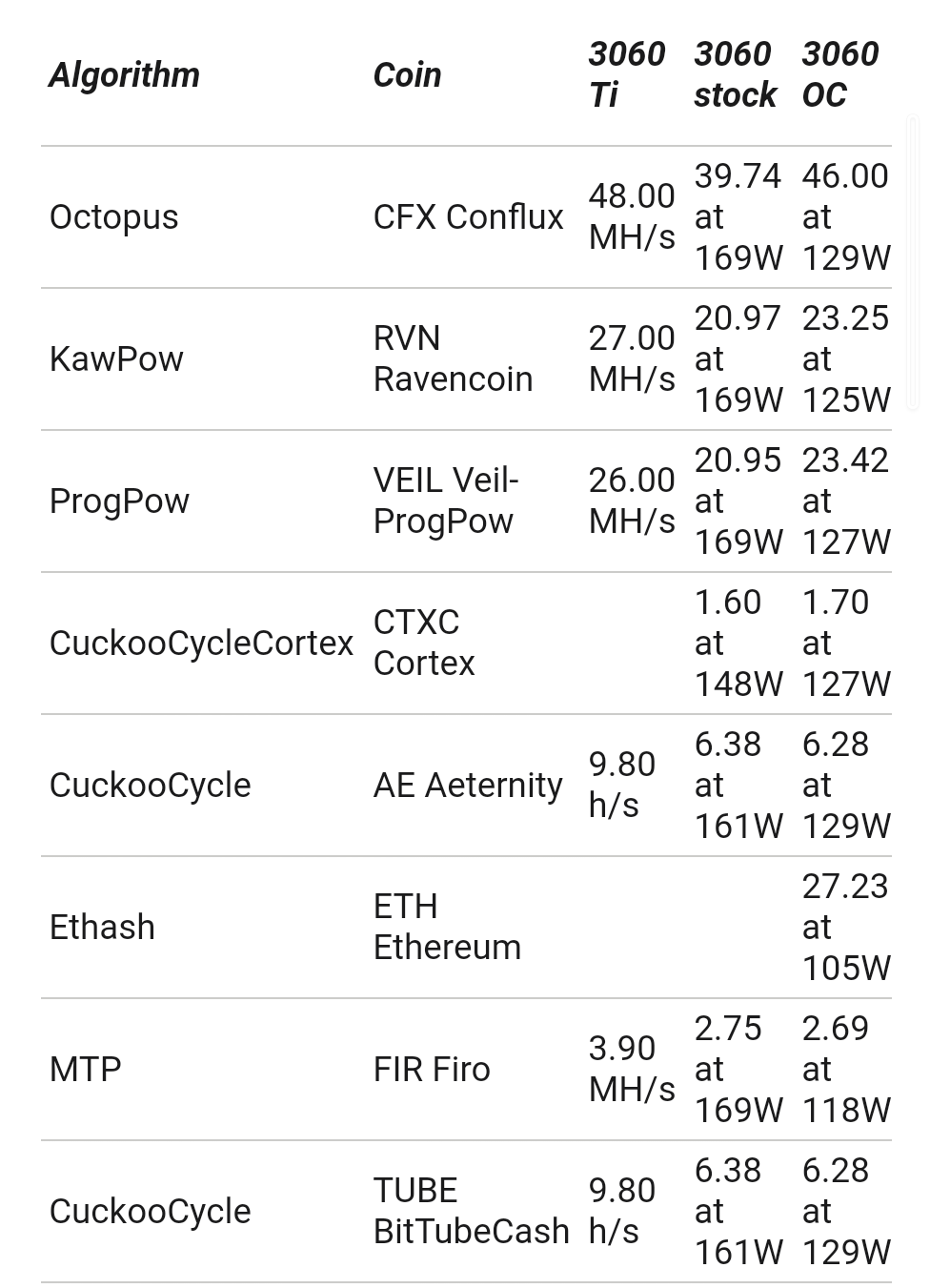Click the AE Aeternity coin cell

pos(468,785)
